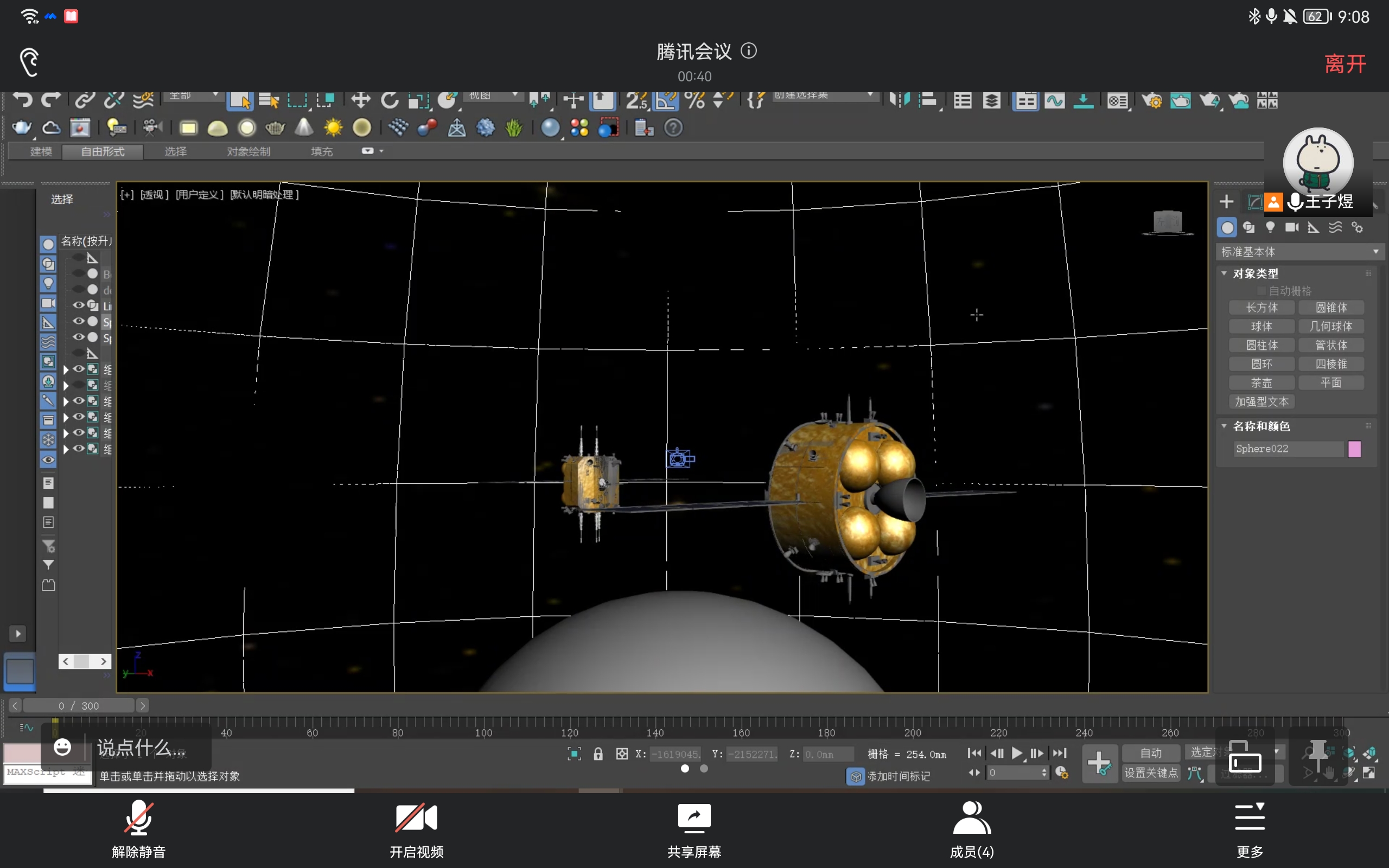Click the help question mark icon
This screenshot has width=1389, height=868.
click(673, 127)
